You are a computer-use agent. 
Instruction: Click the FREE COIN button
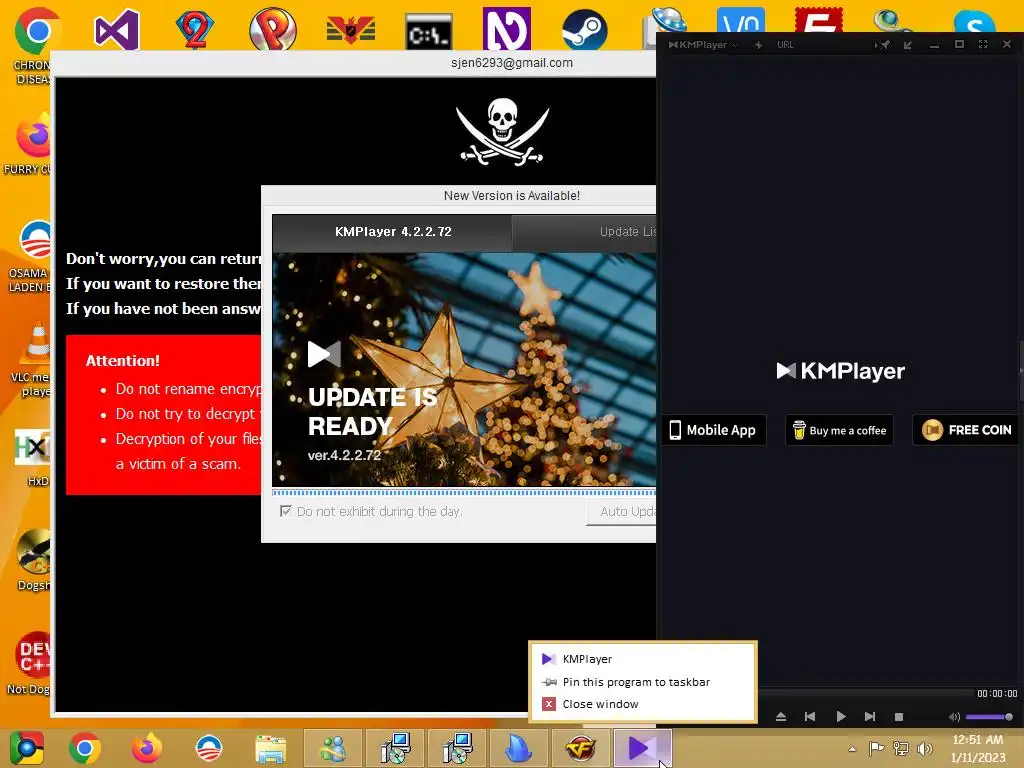(x=966, y=430)
